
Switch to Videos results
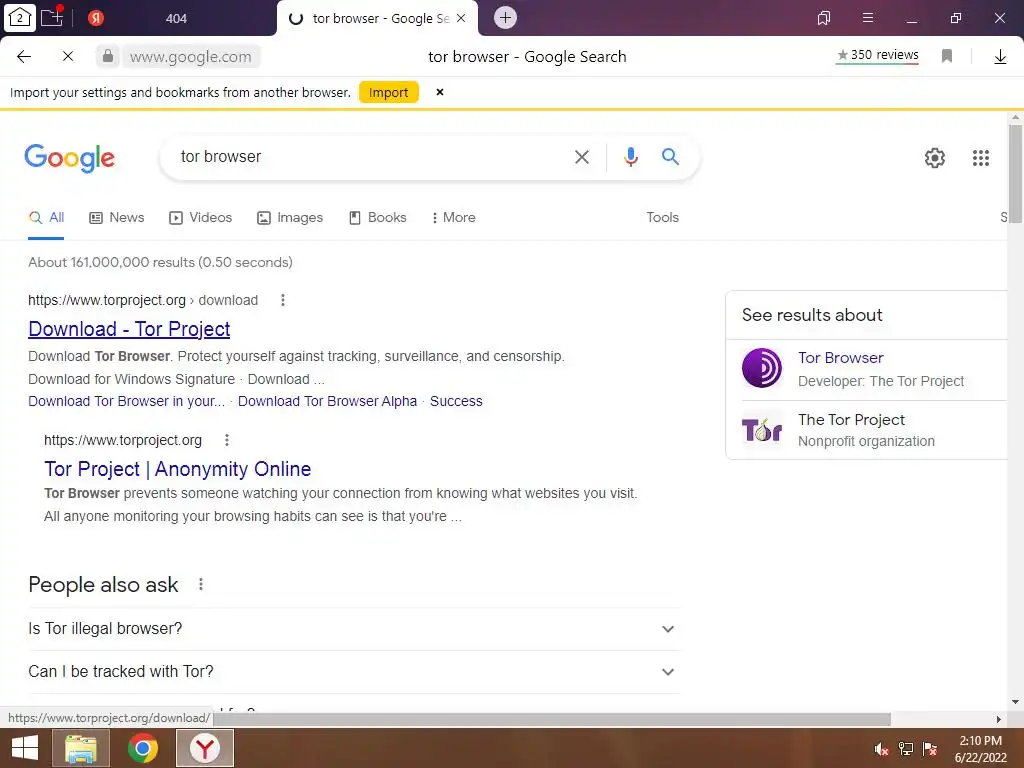tap(200, 217)
